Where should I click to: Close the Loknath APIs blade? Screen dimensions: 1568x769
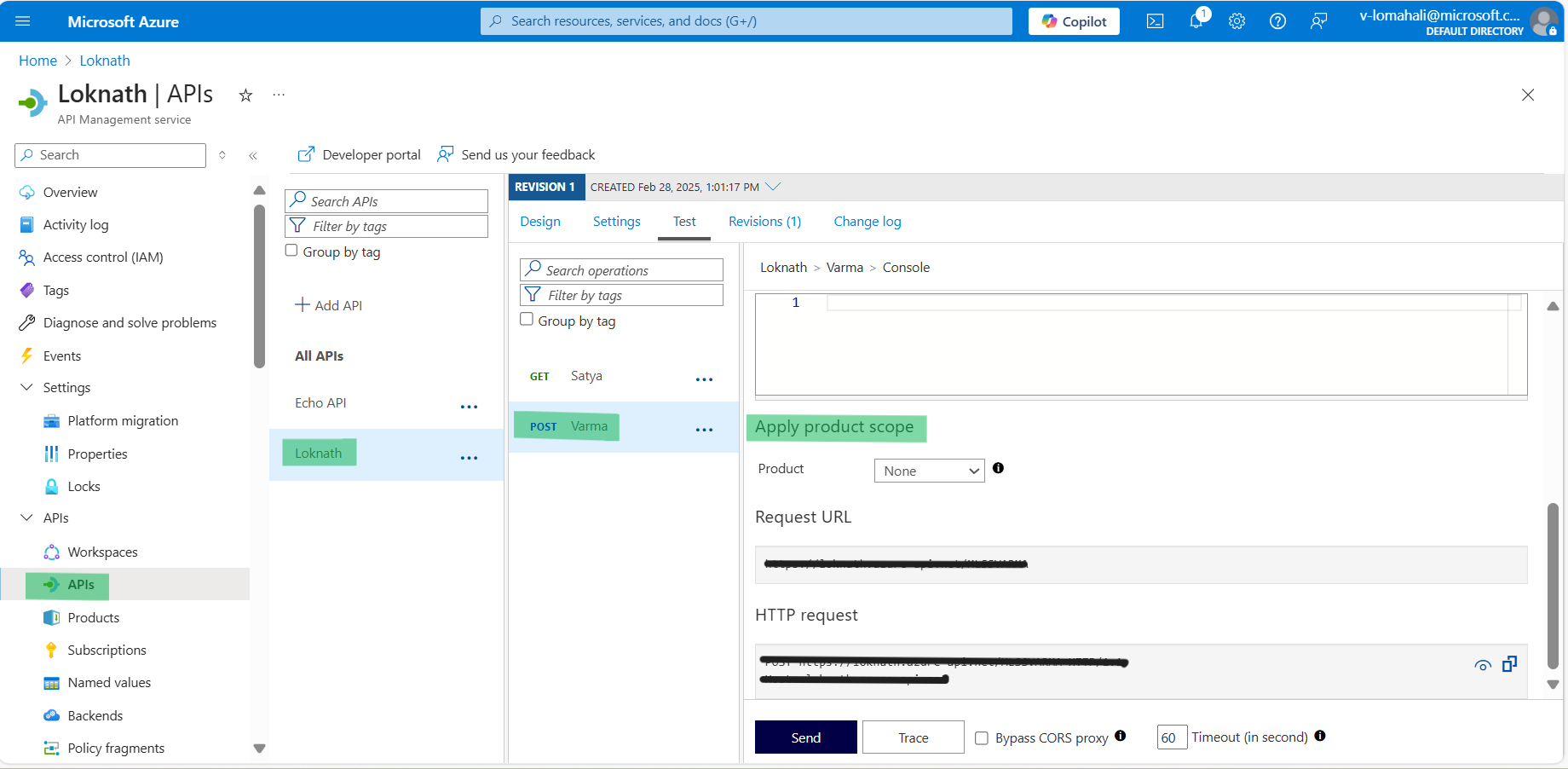click(1528, 95)
